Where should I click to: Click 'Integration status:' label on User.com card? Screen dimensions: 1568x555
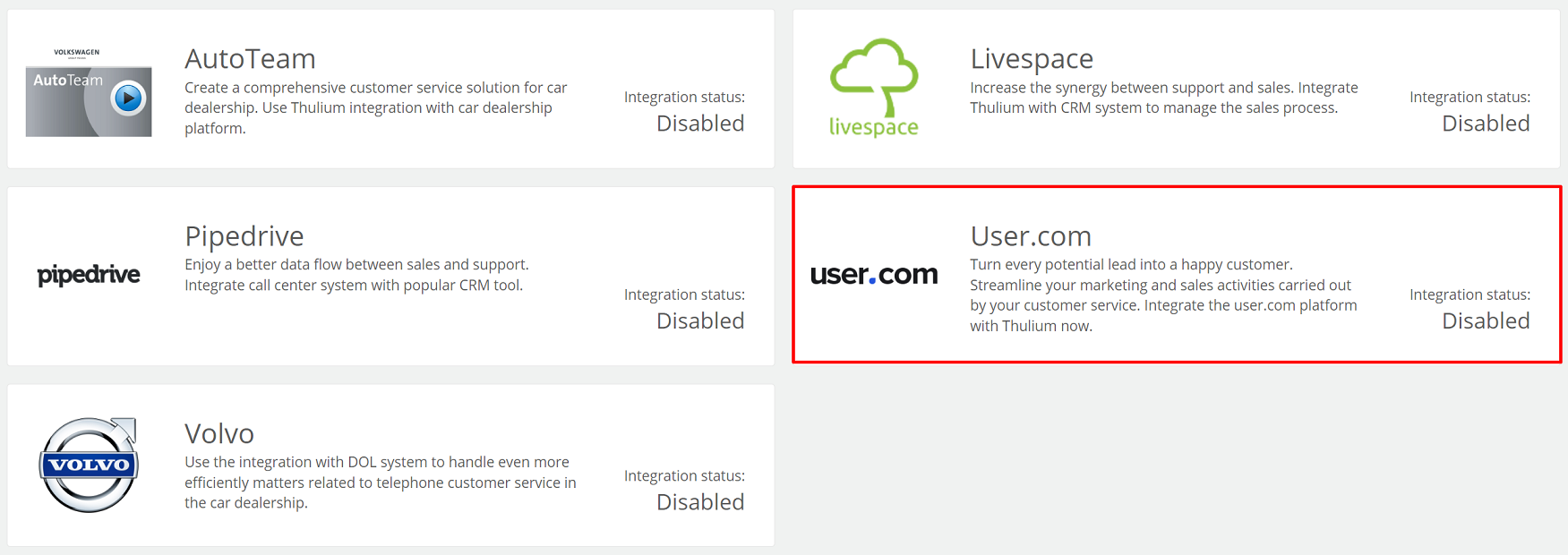[x=1469, y=295]
